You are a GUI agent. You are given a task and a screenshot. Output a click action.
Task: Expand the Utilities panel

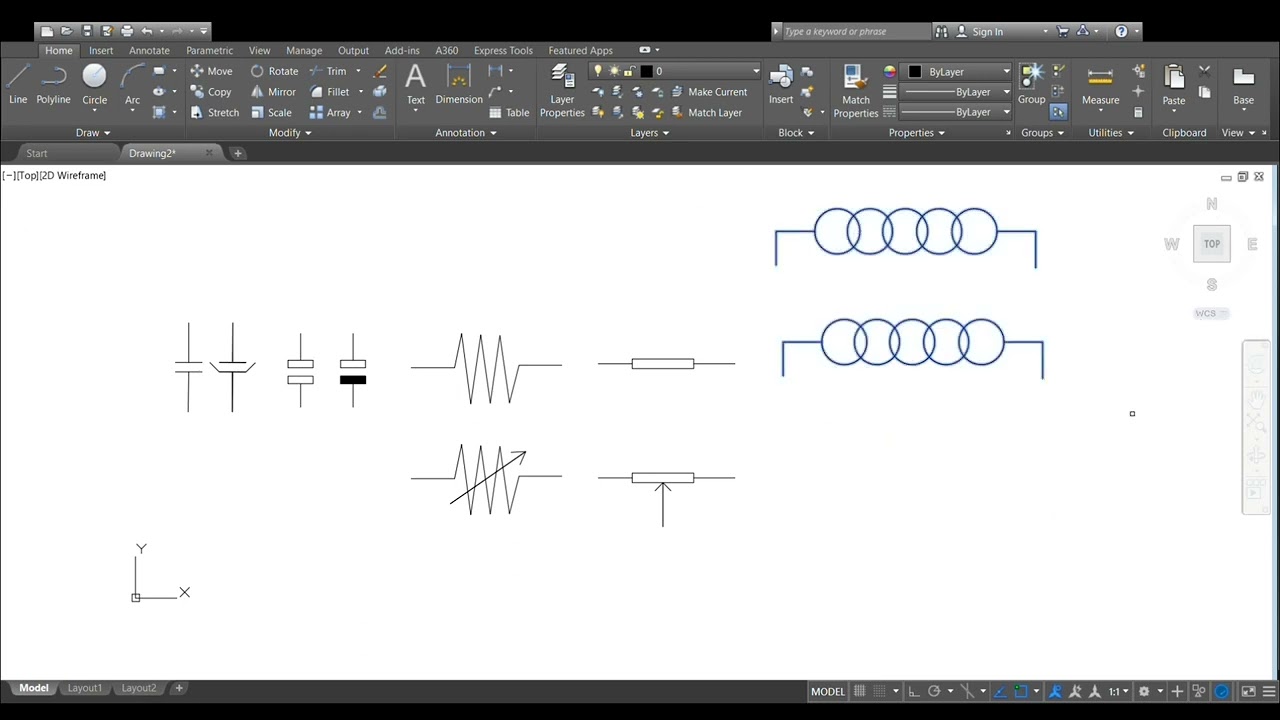(1111, 132)
